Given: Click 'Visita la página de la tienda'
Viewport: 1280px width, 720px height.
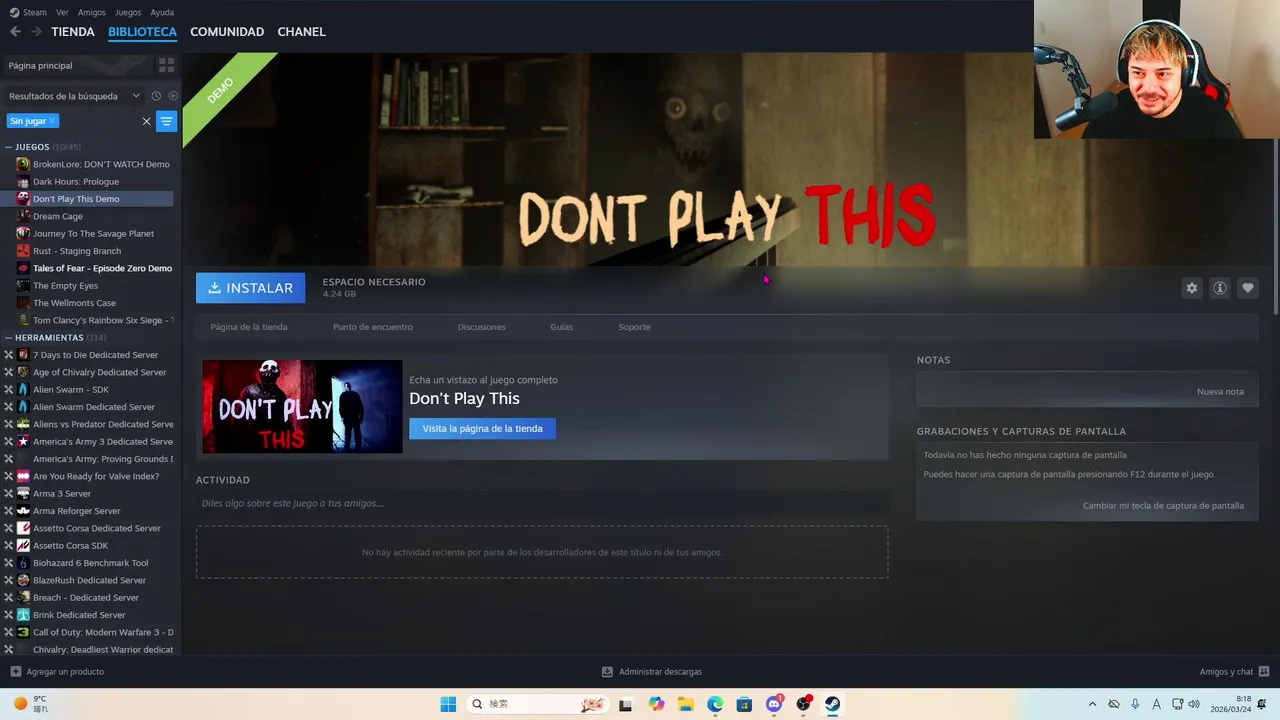Looking at the screenshot, I should pos(482,428).
